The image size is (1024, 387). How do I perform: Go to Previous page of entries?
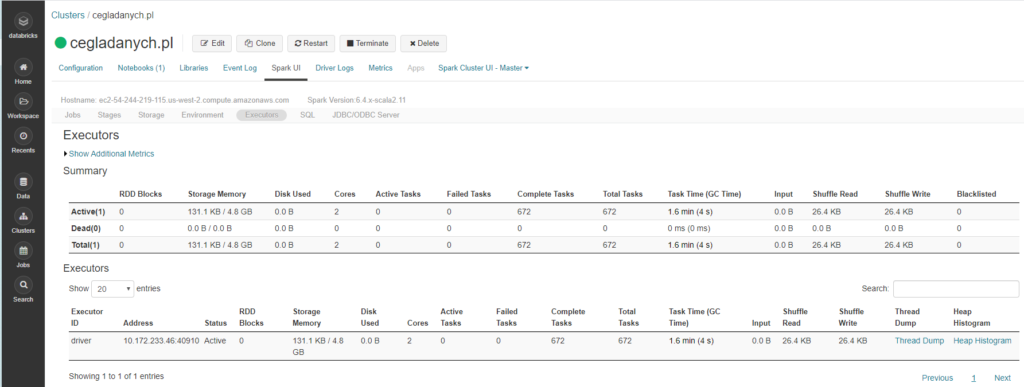pyautogui.click(x=937, y=378)
